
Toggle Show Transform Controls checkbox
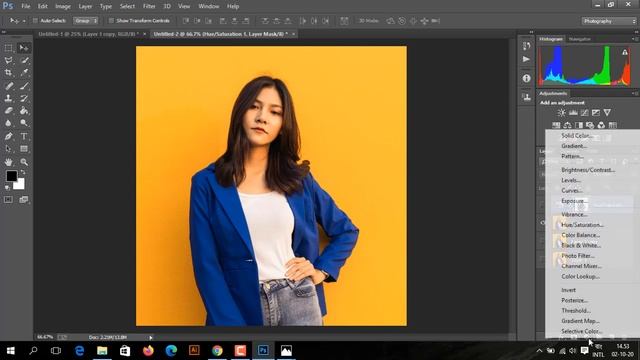pyautogui.click(x=111, y=21)
